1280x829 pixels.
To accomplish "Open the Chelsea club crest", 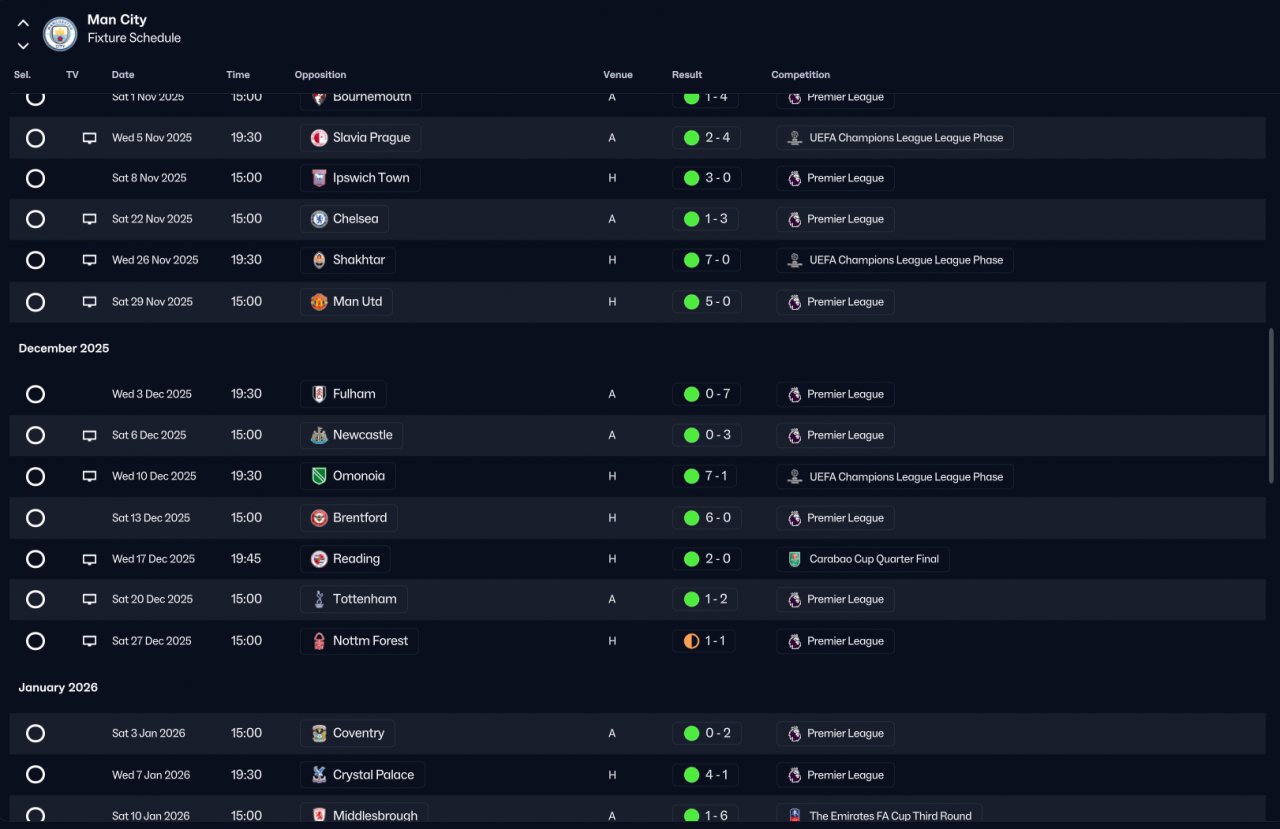I will pyautogui.click(x=319, y=219).
